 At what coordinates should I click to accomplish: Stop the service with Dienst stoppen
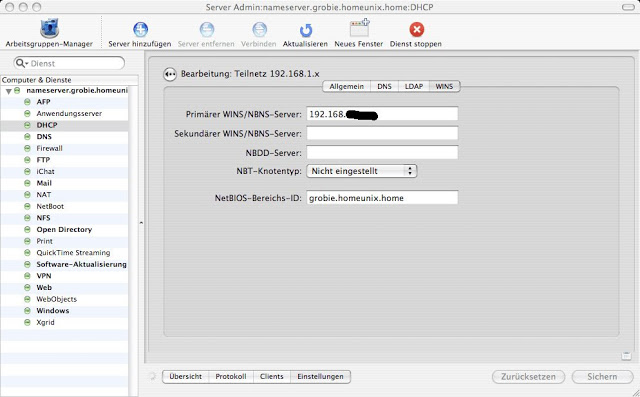click(416, 29)
